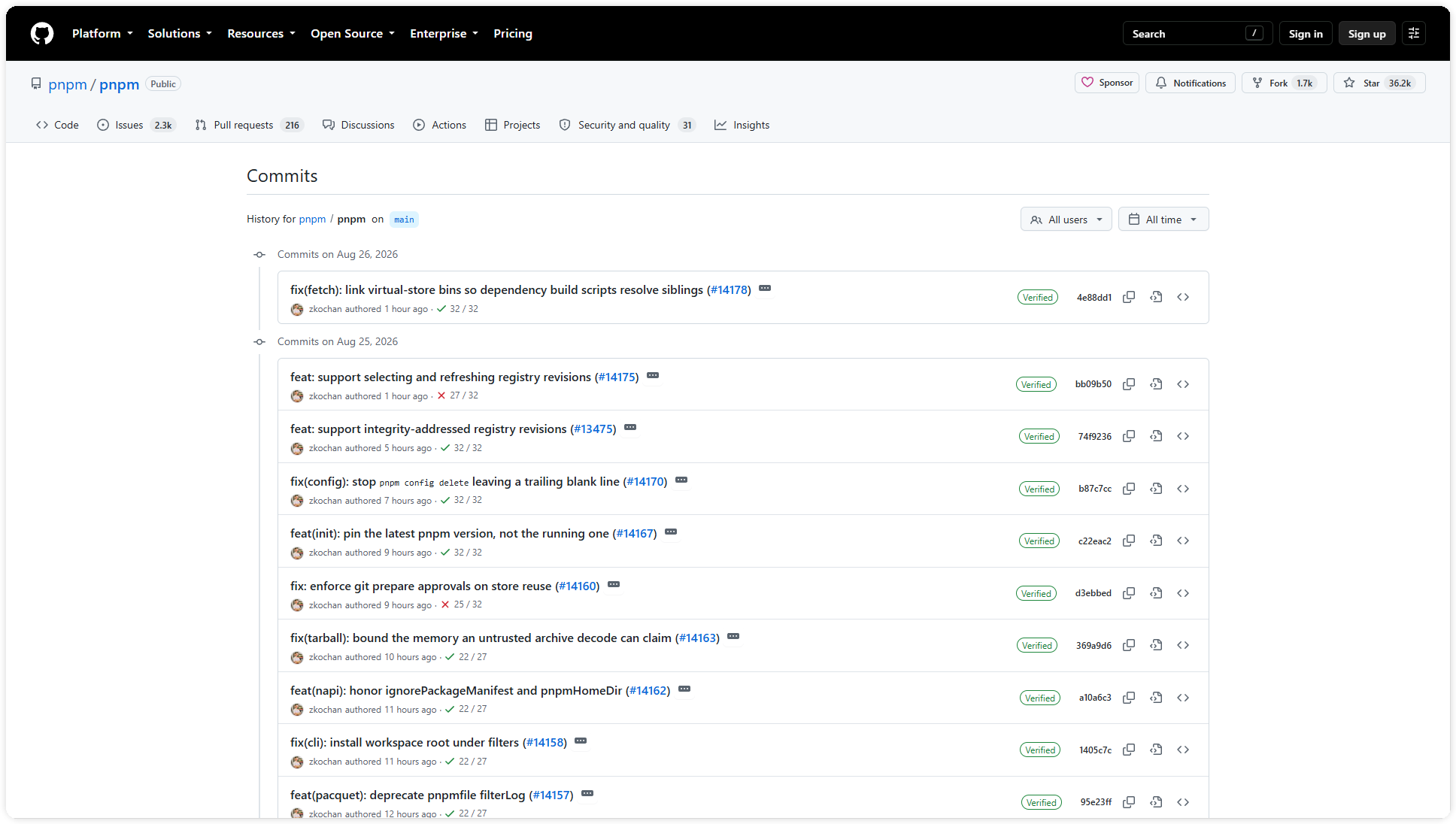This screenshot has height=824, width=1456.
Task: Click the Sign up button
Action: click(x=1367, y=33)
